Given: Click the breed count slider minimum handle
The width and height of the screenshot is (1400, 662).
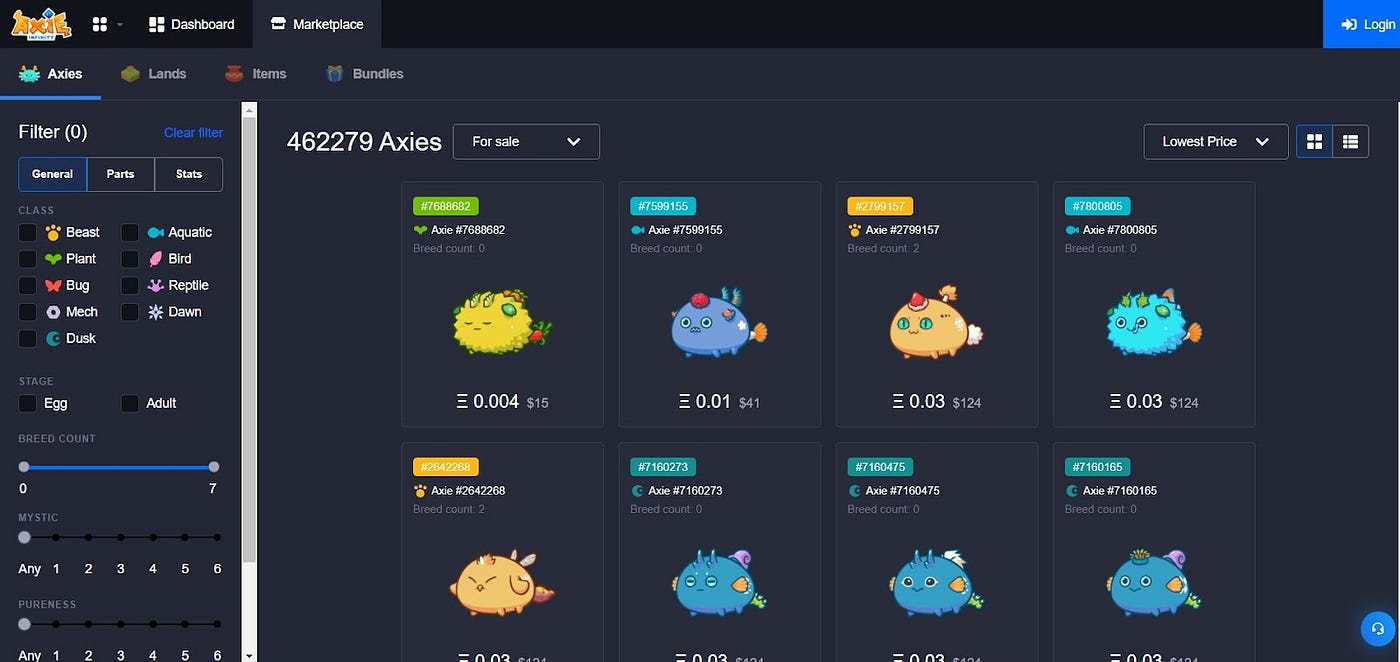Looking at the screenshot, I should click(24, 467).
